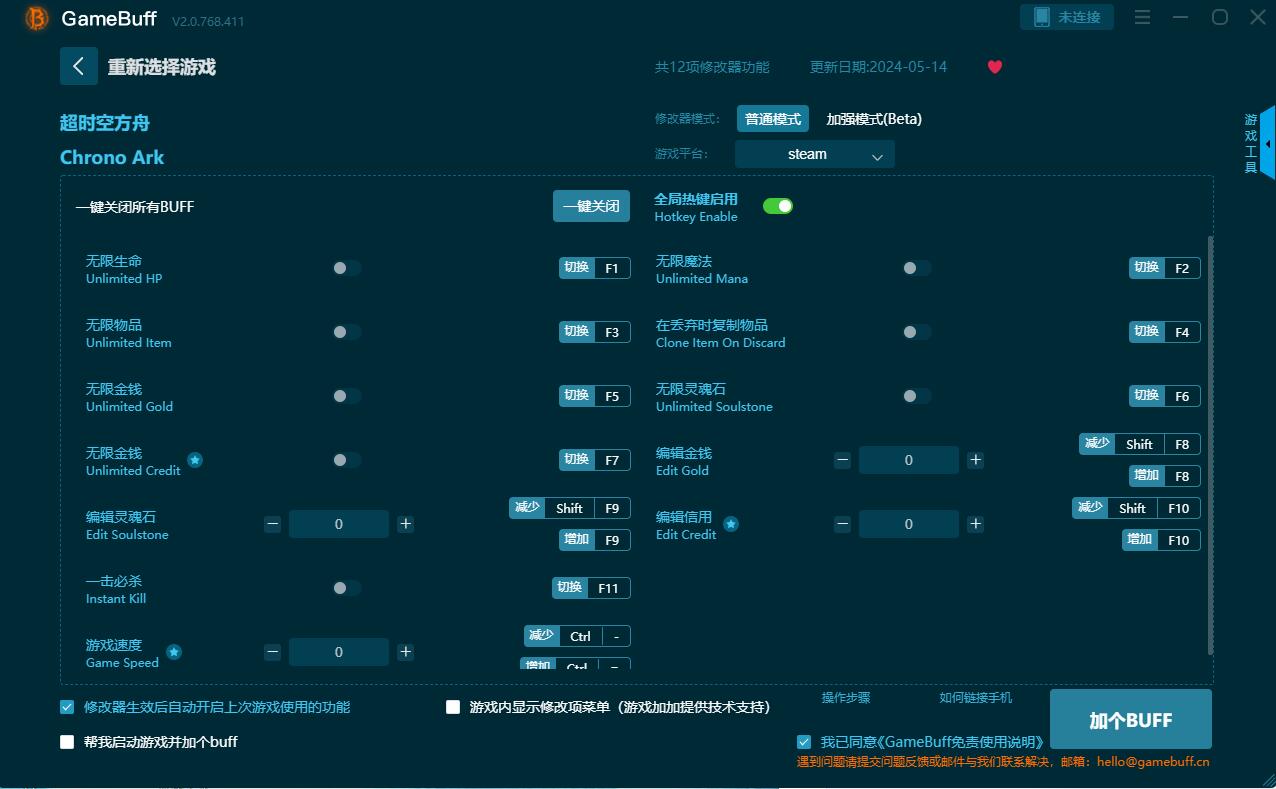1276x789 pixels.
Task: Toggle Unlimited Gold switch
Action: coord(346,396)
